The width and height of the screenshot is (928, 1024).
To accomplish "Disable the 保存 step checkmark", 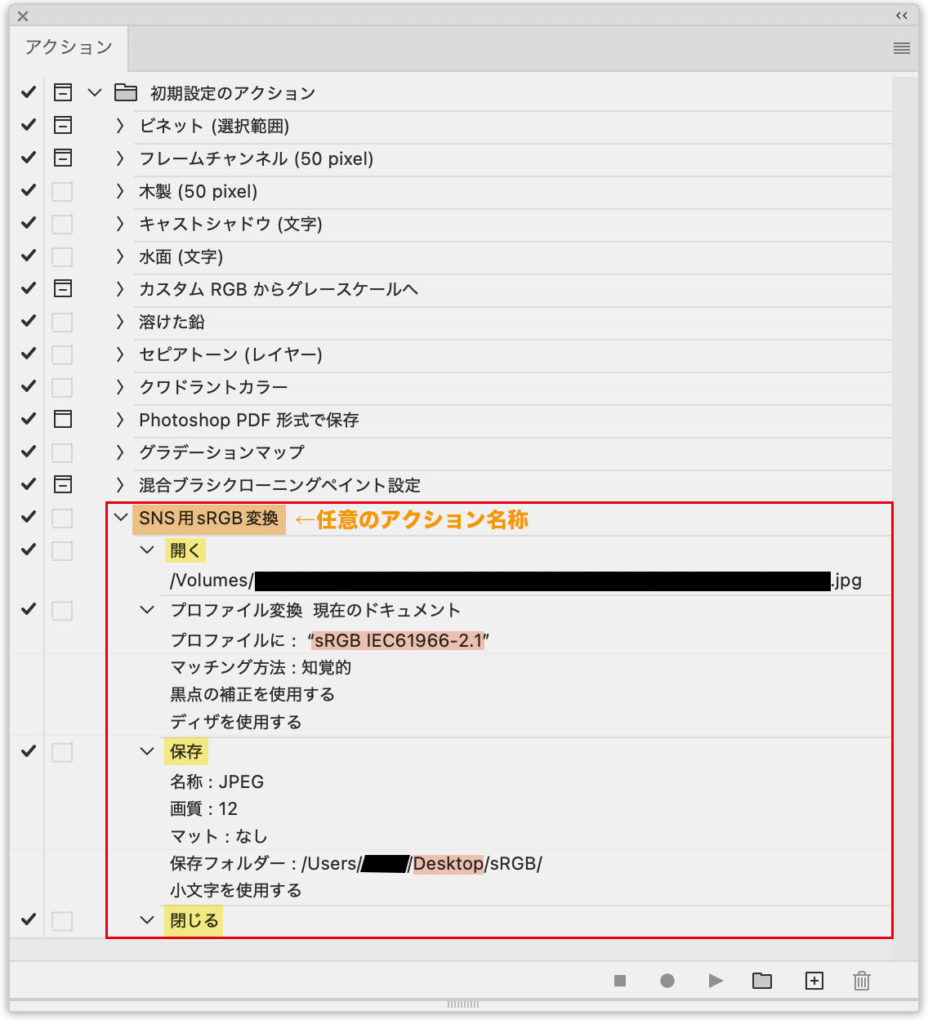I will (x=28, y=751).
